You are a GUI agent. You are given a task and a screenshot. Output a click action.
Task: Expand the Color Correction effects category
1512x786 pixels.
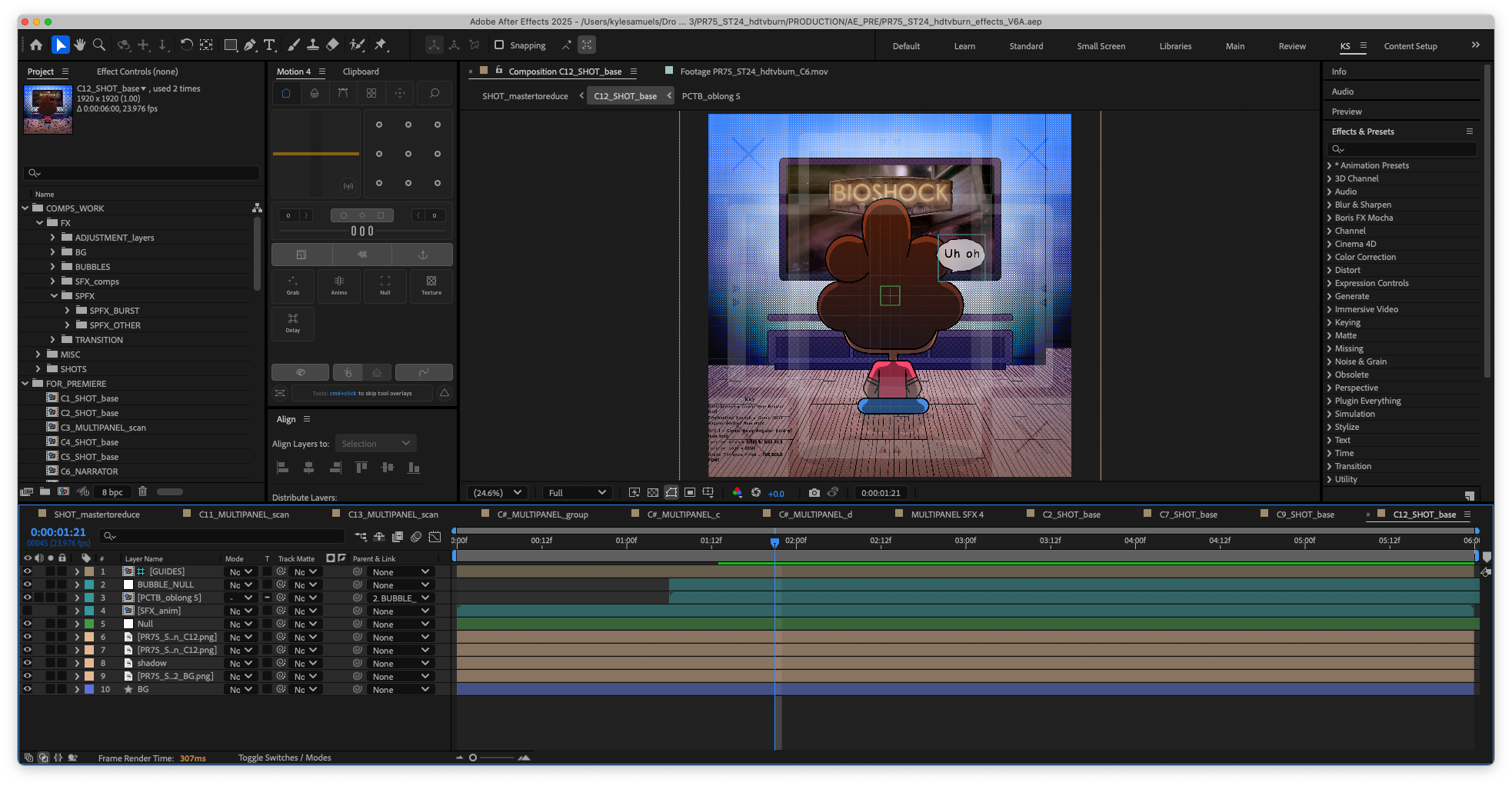pyautogui.click(x=1330, y=257)
